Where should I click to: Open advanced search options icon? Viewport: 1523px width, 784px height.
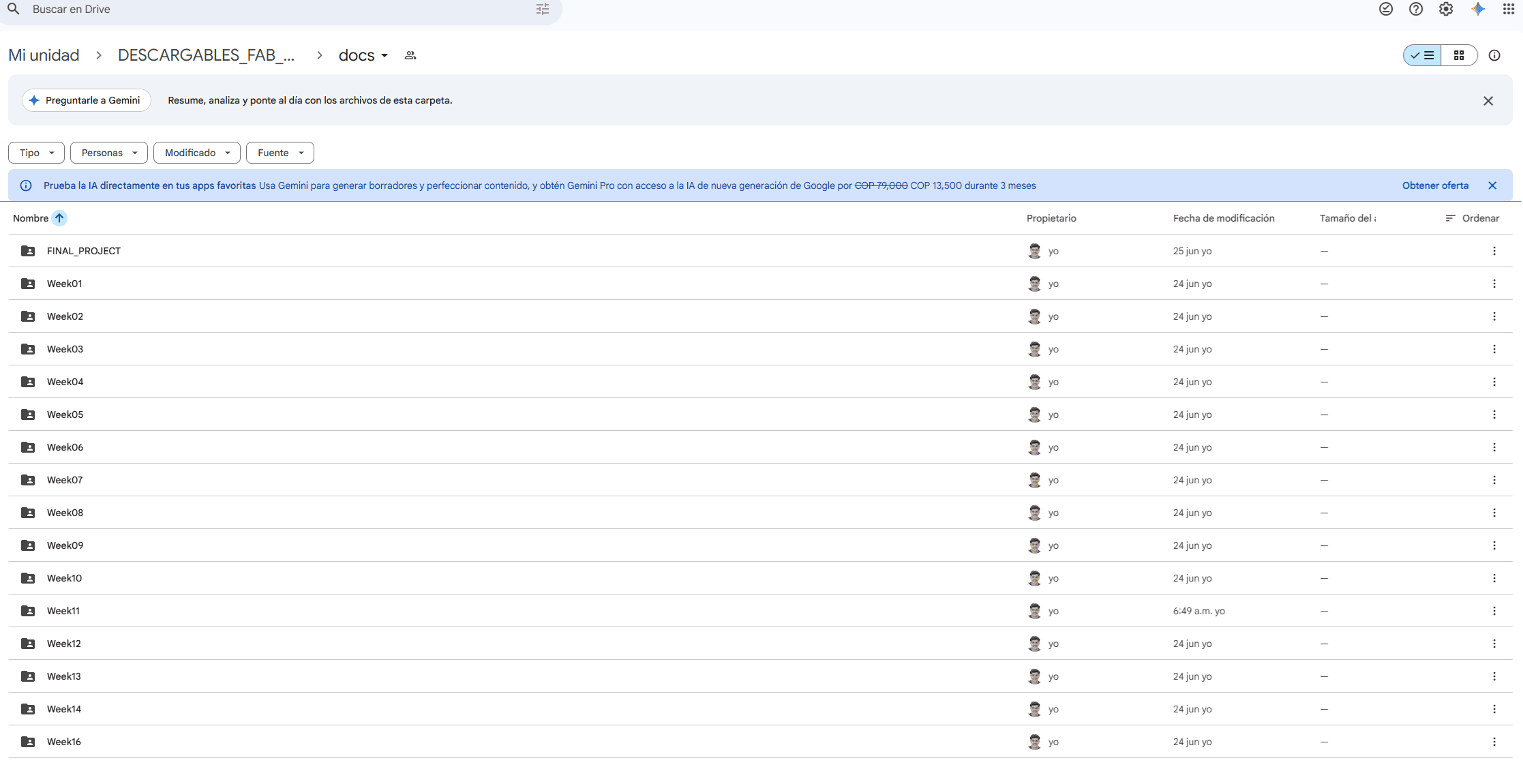[x=543, y=9]
